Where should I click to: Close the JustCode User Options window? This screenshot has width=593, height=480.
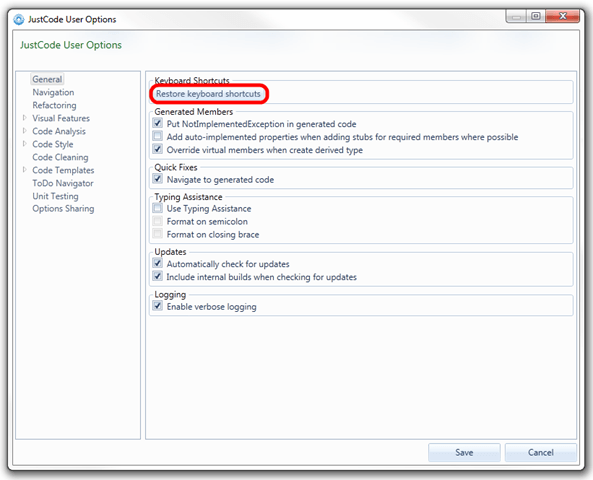[562, 17]
